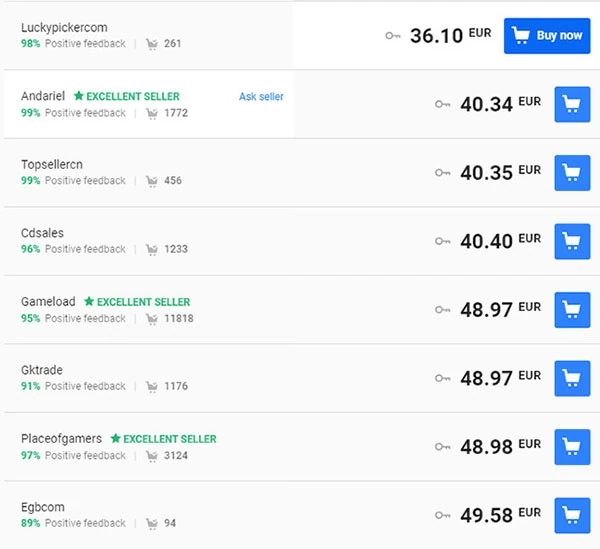Click Andariel's 99% positive feedback rating
Viewport: 600px width, 549px height.
[x=30, y=113]
